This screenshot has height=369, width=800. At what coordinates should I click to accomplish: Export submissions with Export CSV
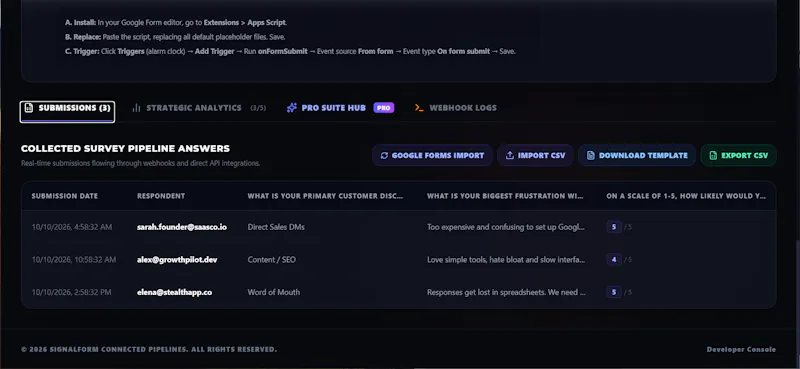738,156
